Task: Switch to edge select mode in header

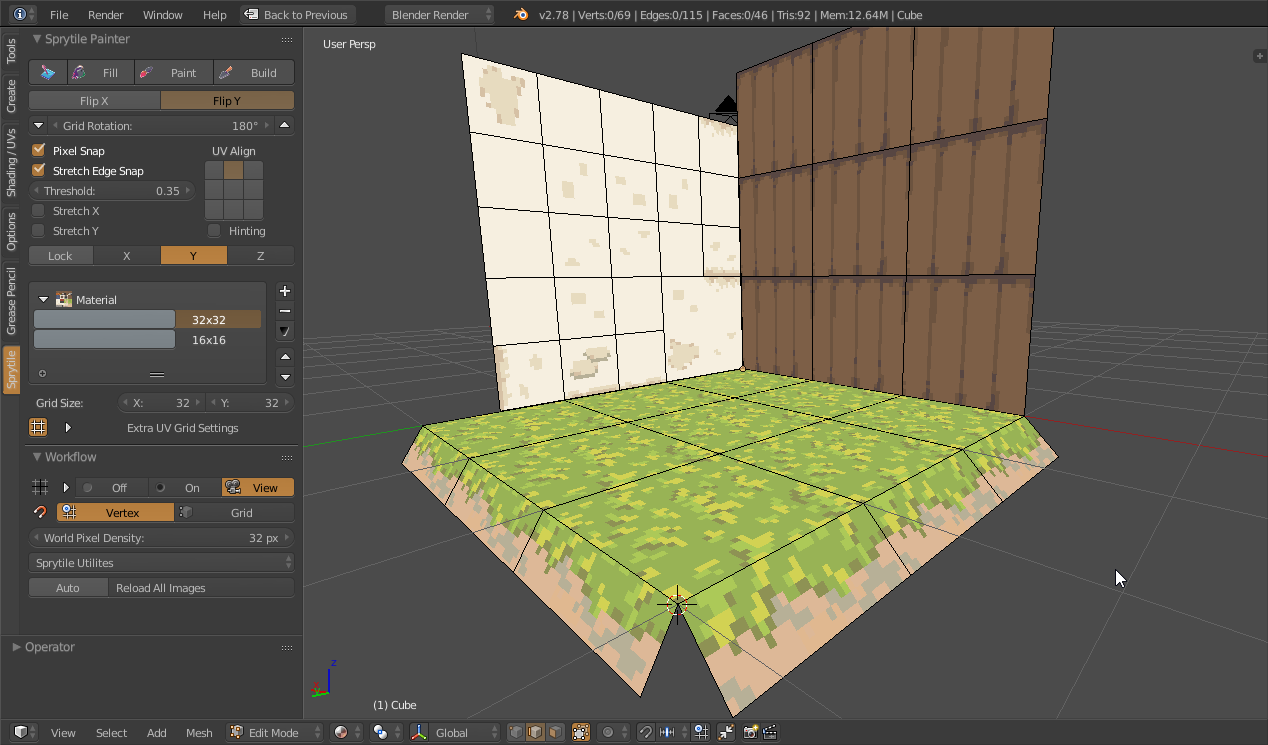Action: click(x=536, y=732)
